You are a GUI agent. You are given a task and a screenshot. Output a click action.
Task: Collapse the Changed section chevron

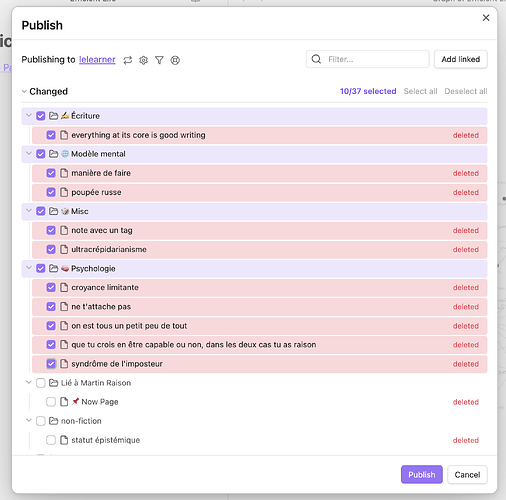[x=24, y=91]
